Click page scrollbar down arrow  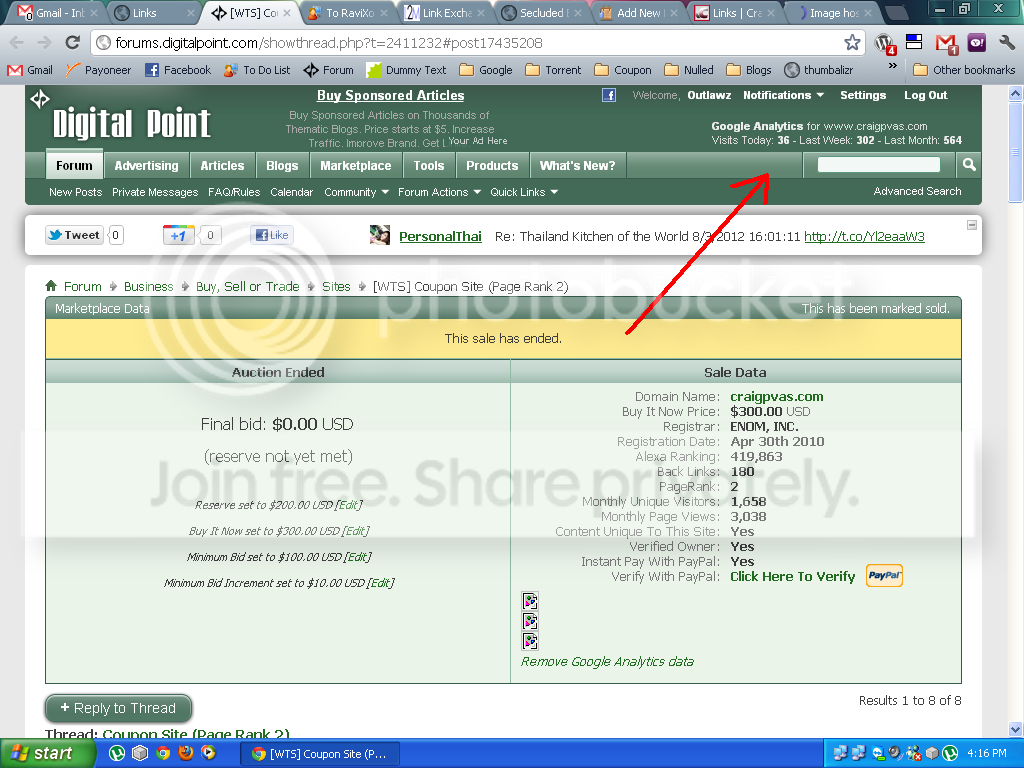click(x=1016, y=729)
